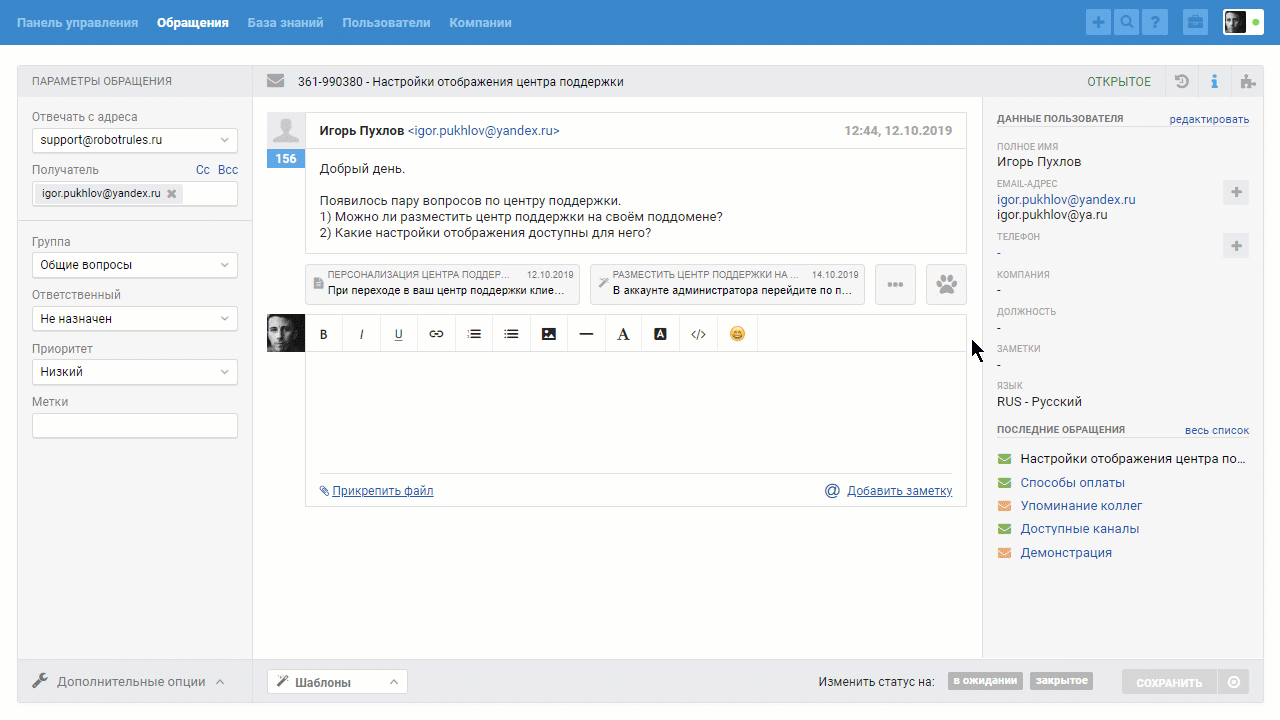Viewport: 1280px width, 720px height.
Task: Click the briefcase icon in header
Action: pyautogui.click(x=1195, y=22)
